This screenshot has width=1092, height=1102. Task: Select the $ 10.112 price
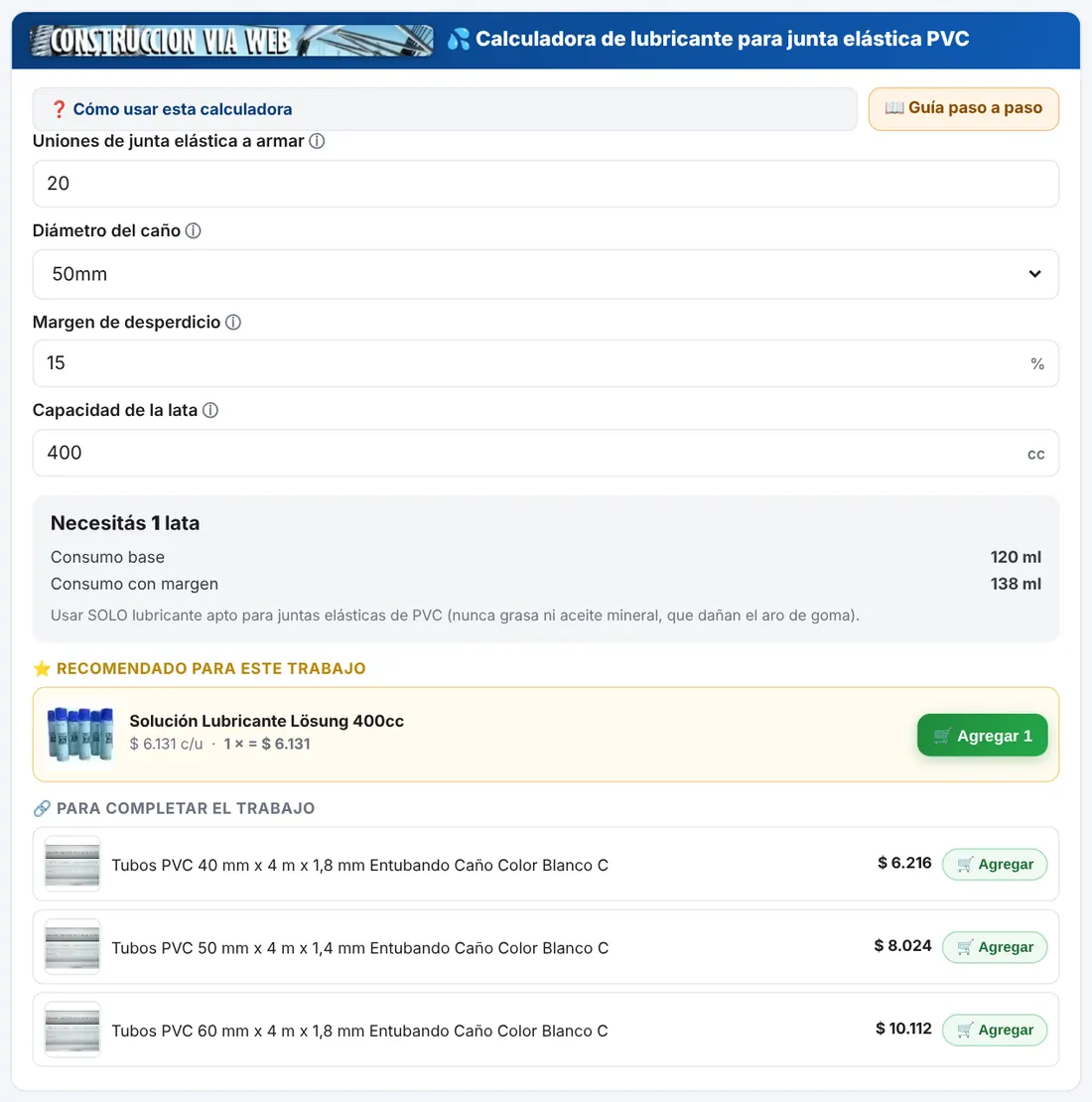point(903,1029)
